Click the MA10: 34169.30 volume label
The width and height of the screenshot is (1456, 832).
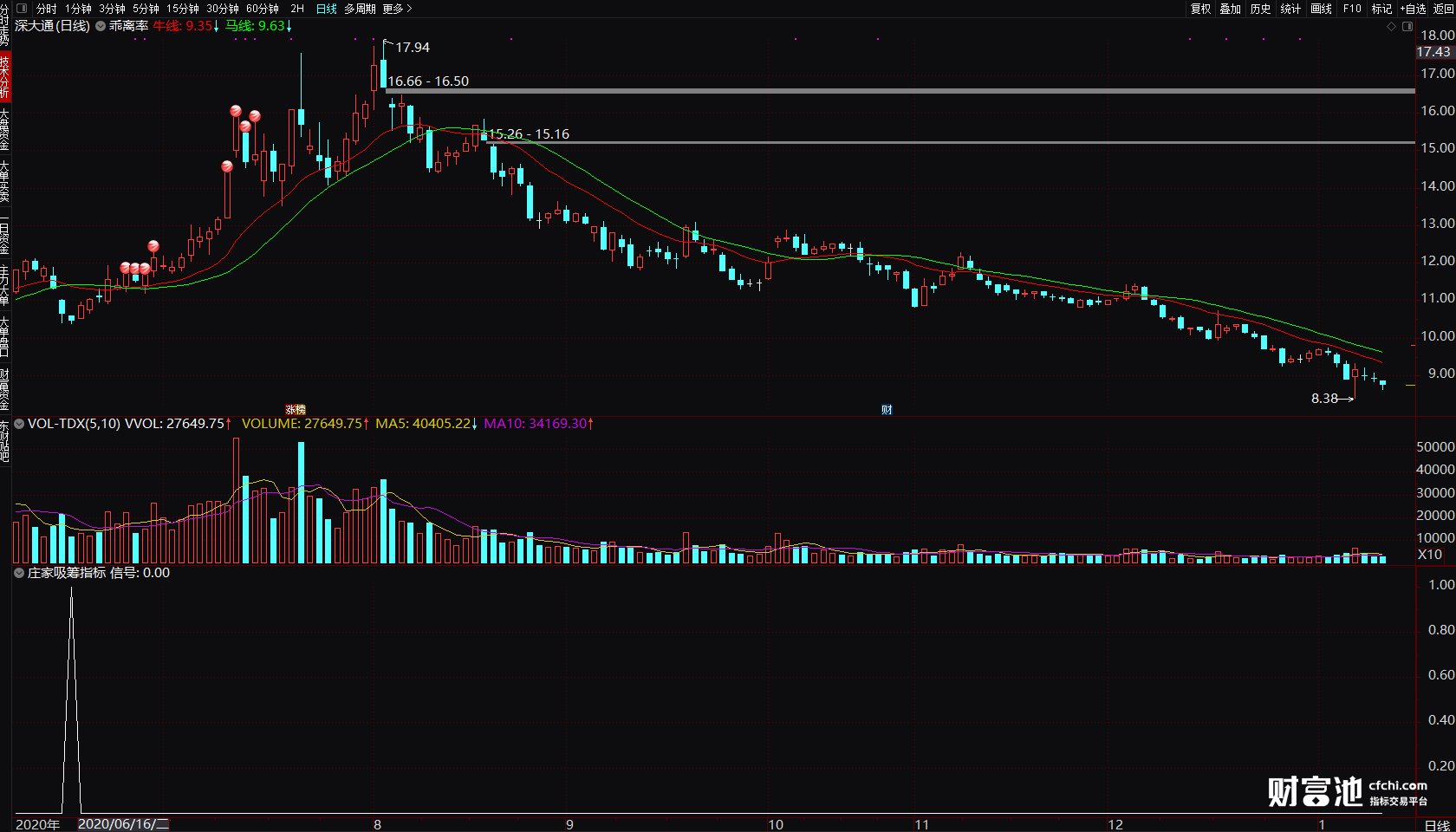point(536,424)
